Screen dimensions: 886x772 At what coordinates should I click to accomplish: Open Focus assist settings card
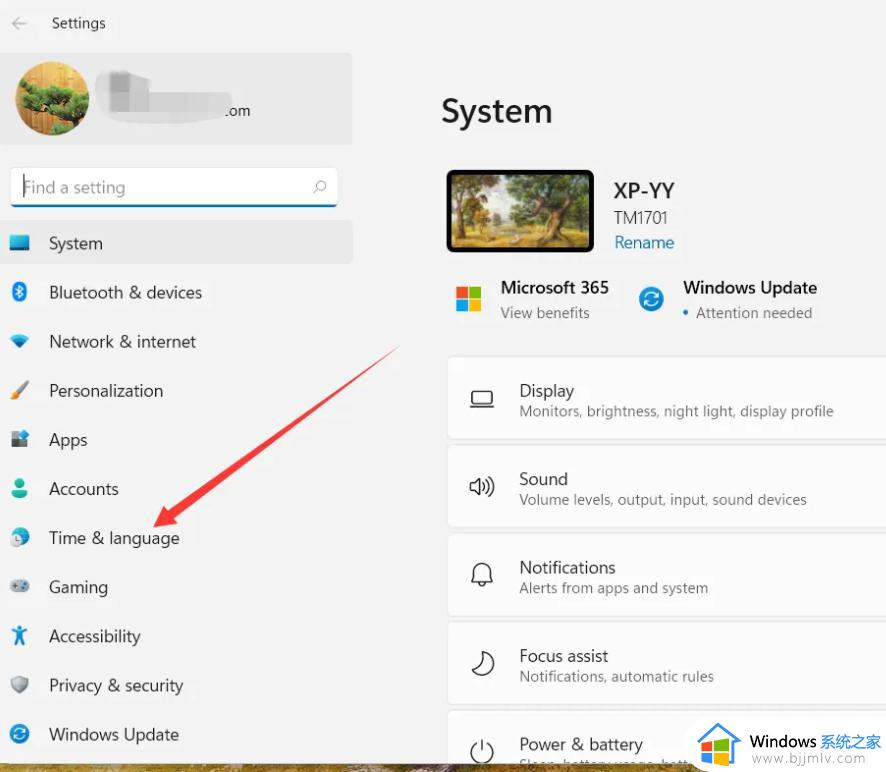tap(667, 663)
